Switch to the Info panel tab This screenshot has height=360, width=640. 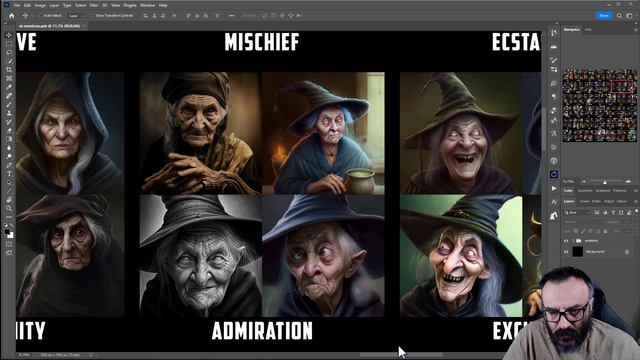tap(588, 30)
